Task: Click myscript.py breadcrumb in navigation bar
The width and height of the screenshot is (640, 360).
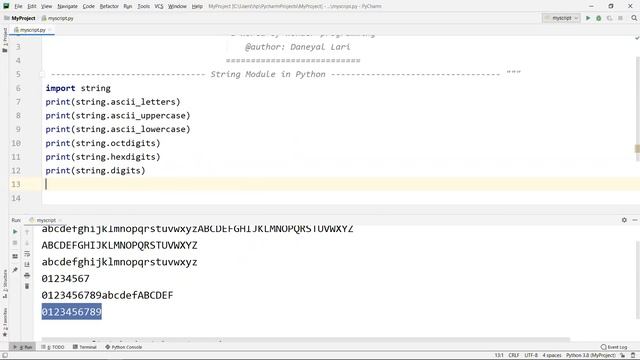Action: 58,18
